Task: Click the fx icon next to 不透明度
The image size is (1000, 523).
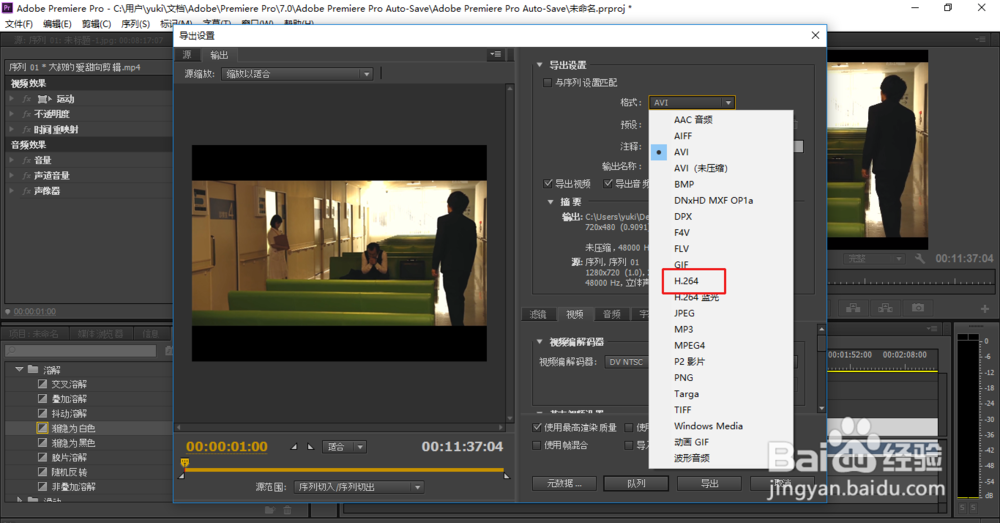Action: [27, 114]
